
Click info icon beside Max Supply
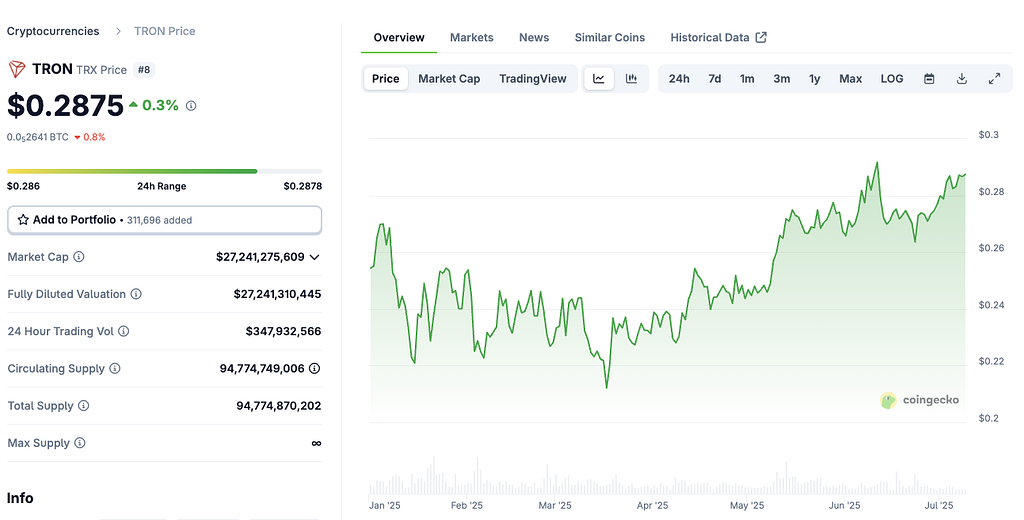click(x=80, y=443)
